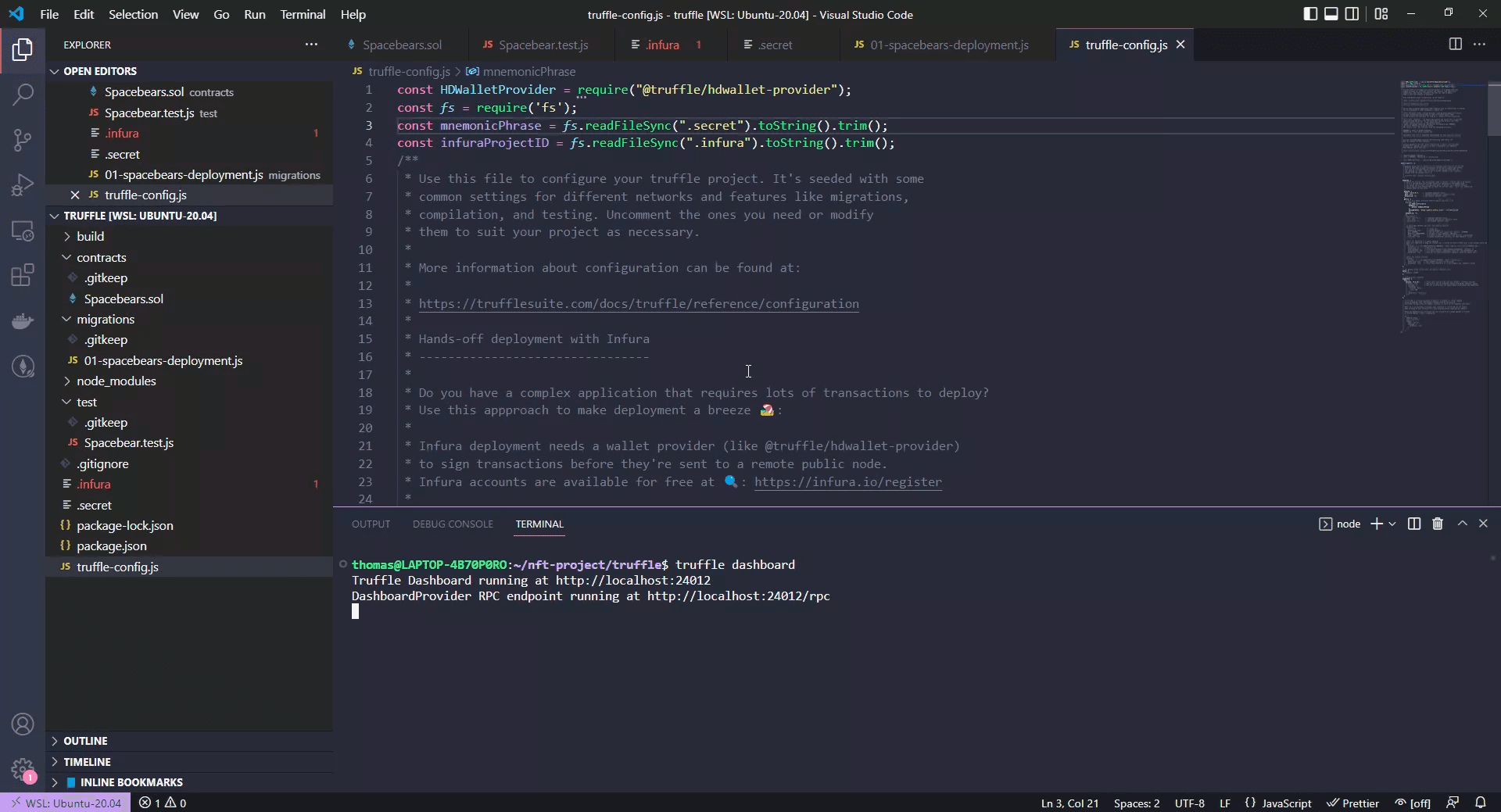Split the editor right
The width and height of the screenshot is (1501, 812).
(x=1455, y=45)
